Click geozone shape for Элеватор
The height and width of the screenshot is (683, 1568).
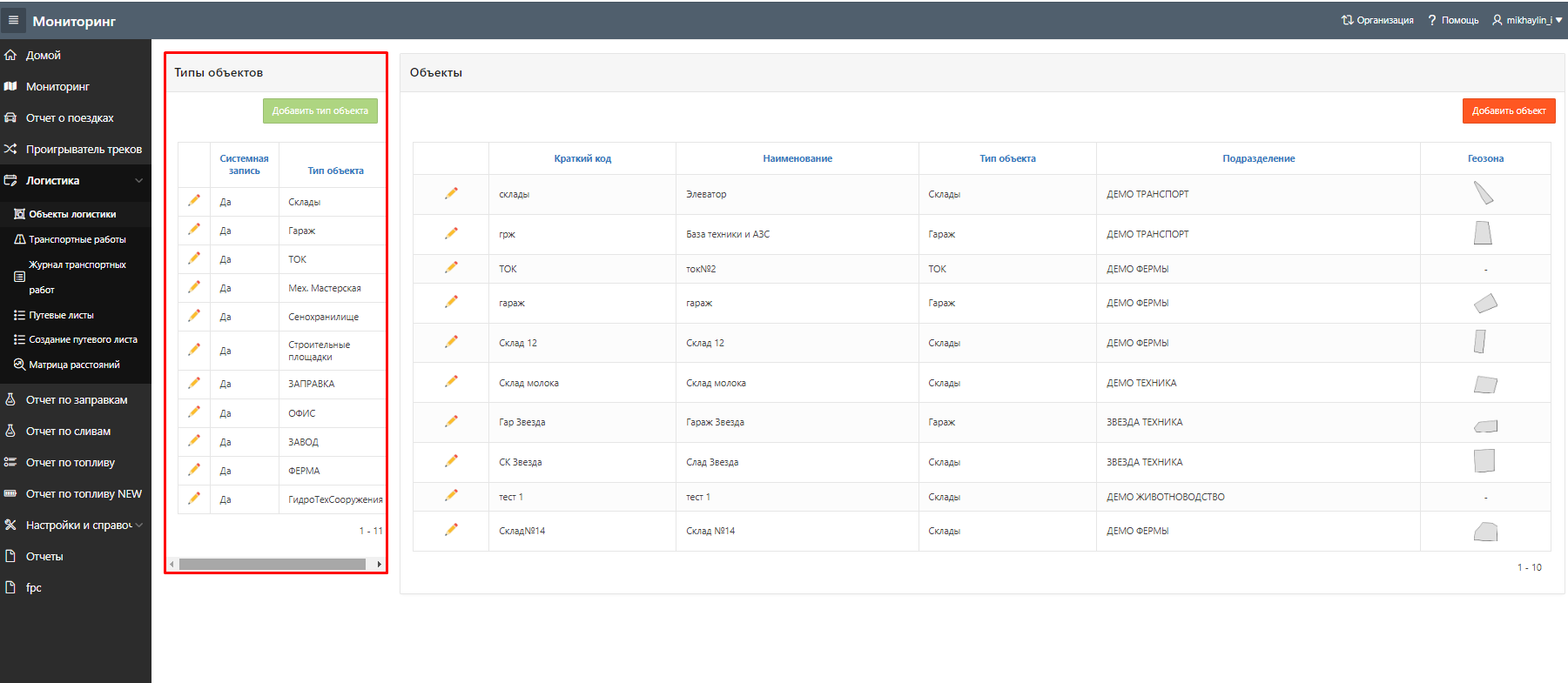coord(1484,193)
